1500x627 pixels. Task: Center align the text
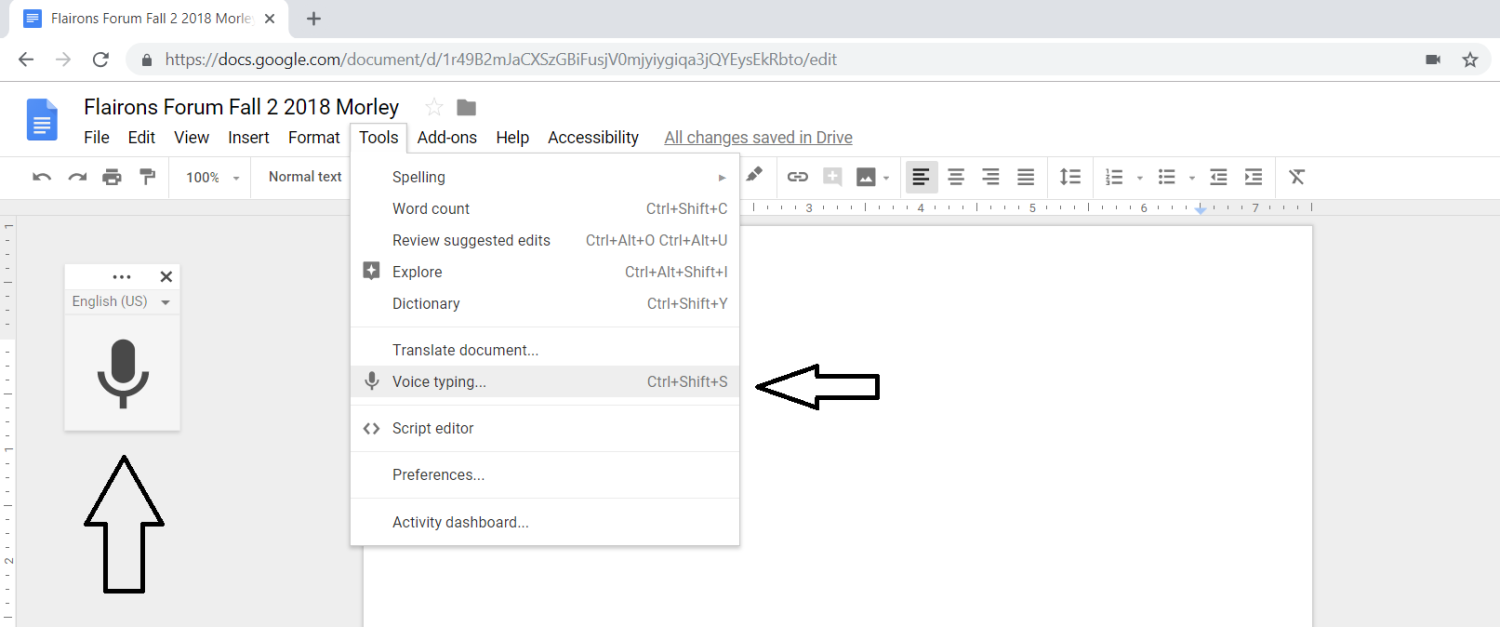(x=956, y=177)
